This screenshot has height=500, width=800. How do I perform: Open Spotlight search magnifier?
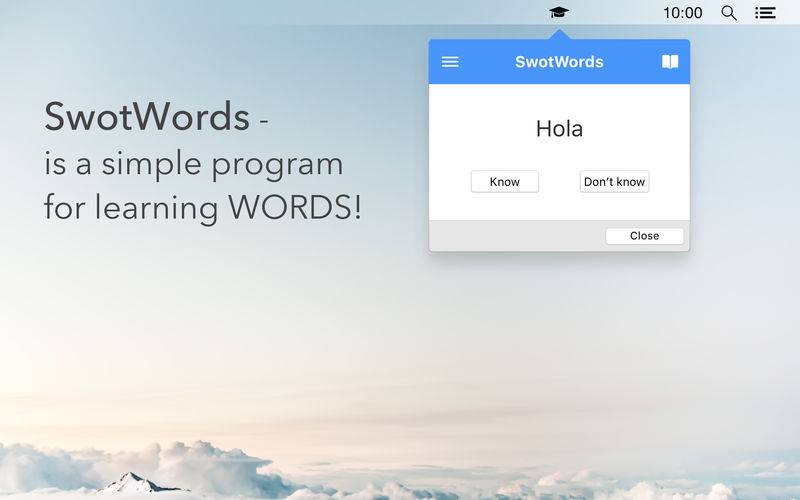tap(729, 13)
